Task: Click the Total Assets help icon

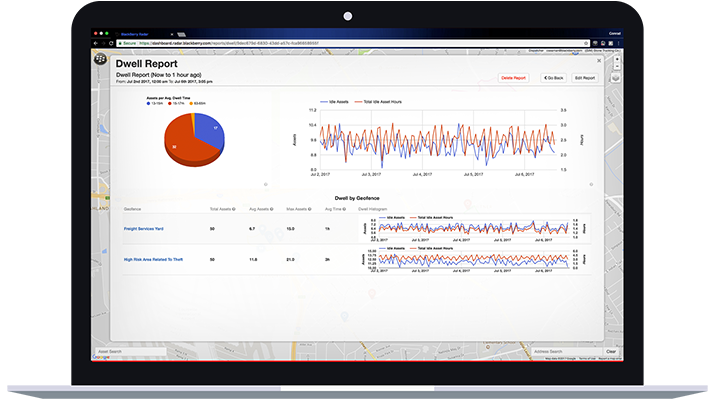Action: tap(234, 209)
